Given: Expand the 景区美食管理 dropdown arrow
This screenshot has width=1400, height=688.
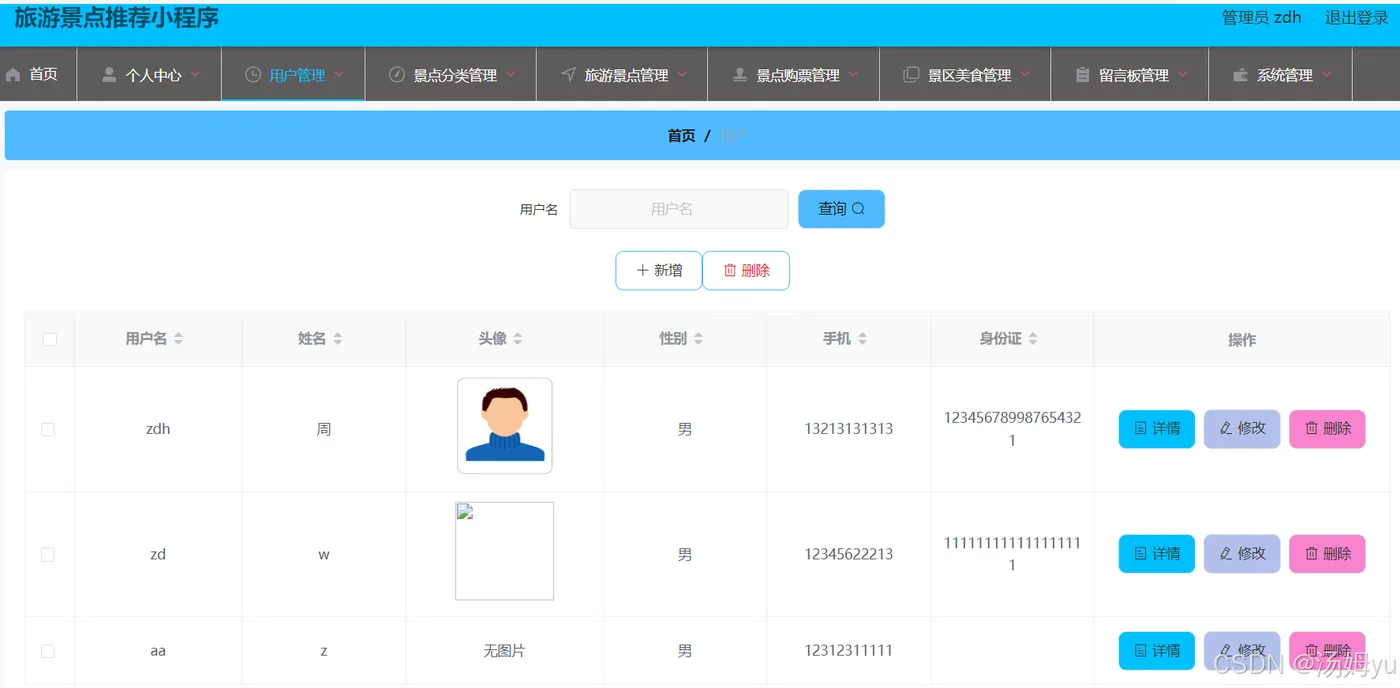Looking at the screenshot, I should pos(1025,74).
